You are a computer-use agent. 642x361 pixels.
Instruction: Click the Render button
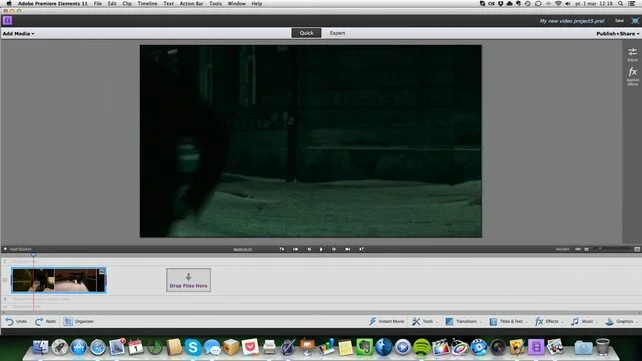562,249
